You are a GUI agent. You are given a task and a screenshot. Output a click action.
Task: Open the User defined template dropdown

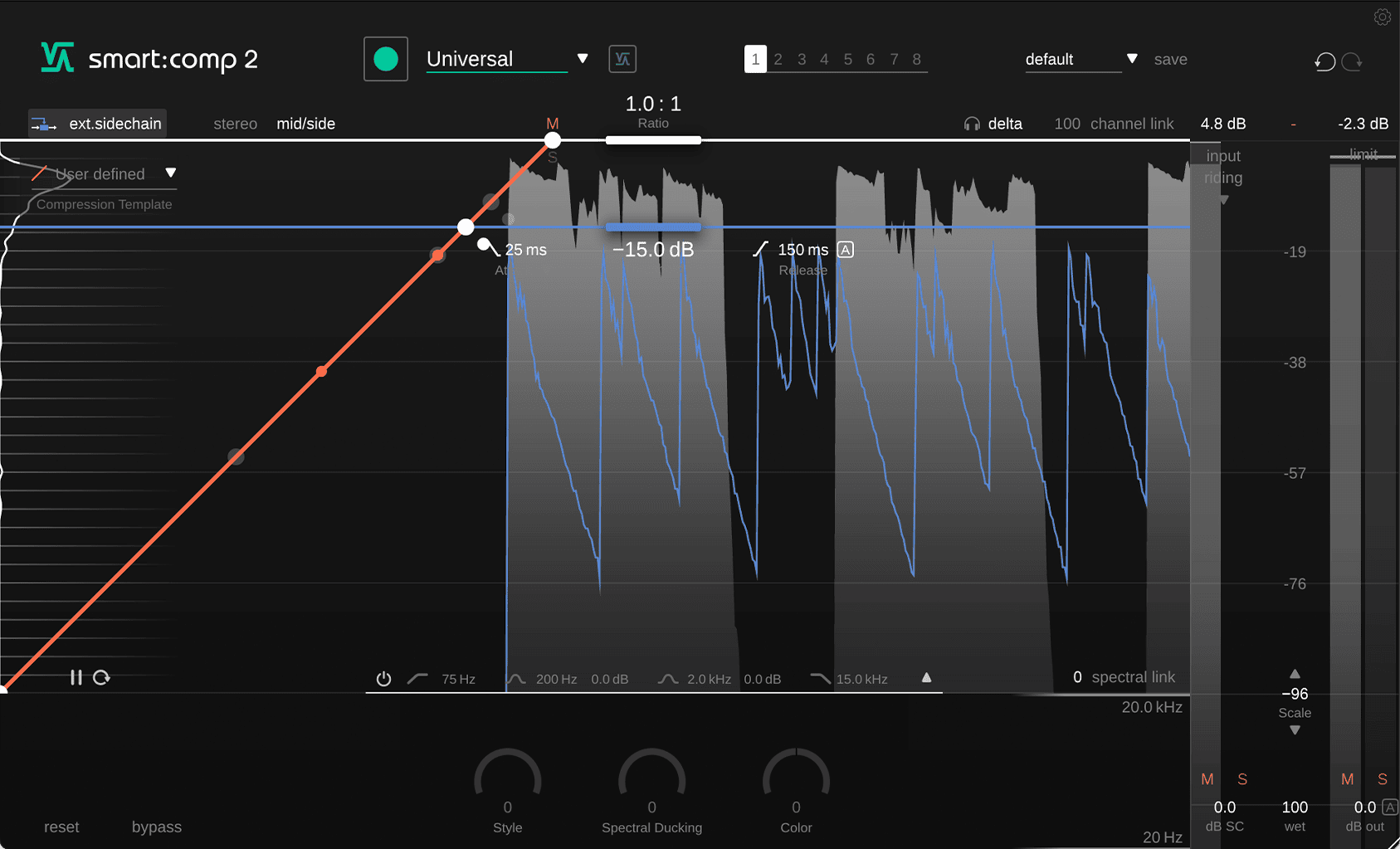click(171, 173)
